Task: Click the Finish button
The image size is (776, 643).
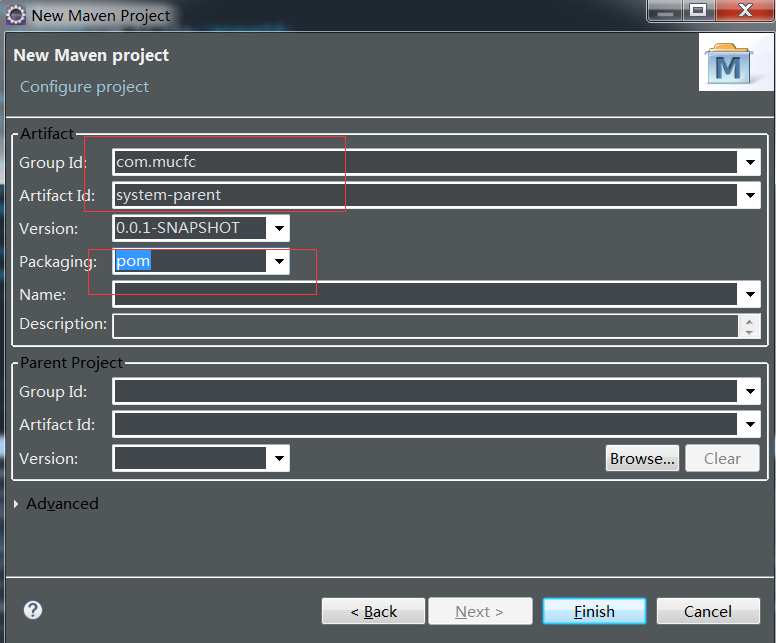Action: (x=594, y=611)
